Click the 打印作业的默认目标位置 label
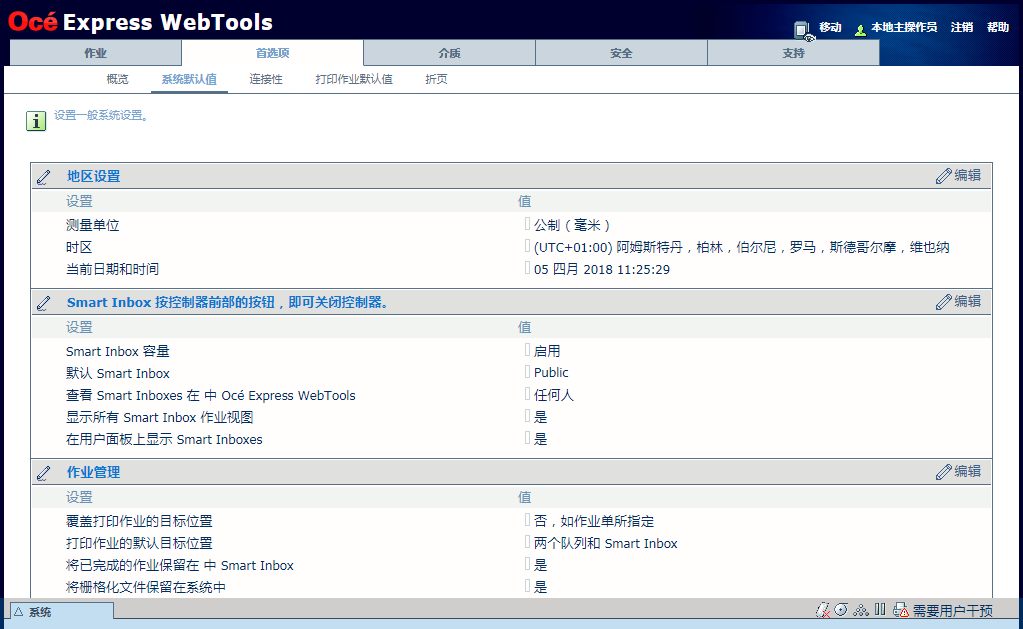The image size is (1023, 629). [139, 543]
